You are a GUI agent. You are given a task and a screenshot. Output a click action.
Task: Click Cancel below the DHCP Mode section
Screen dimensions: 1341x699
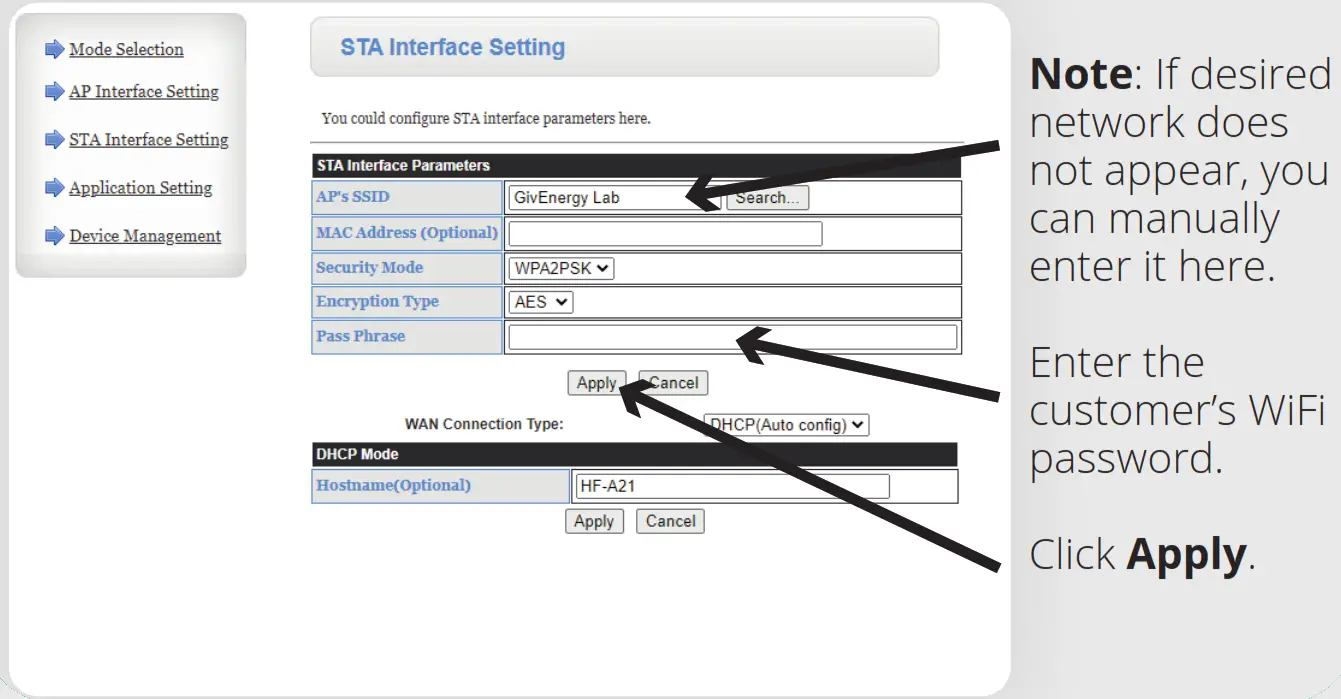[x=670, y=521]
